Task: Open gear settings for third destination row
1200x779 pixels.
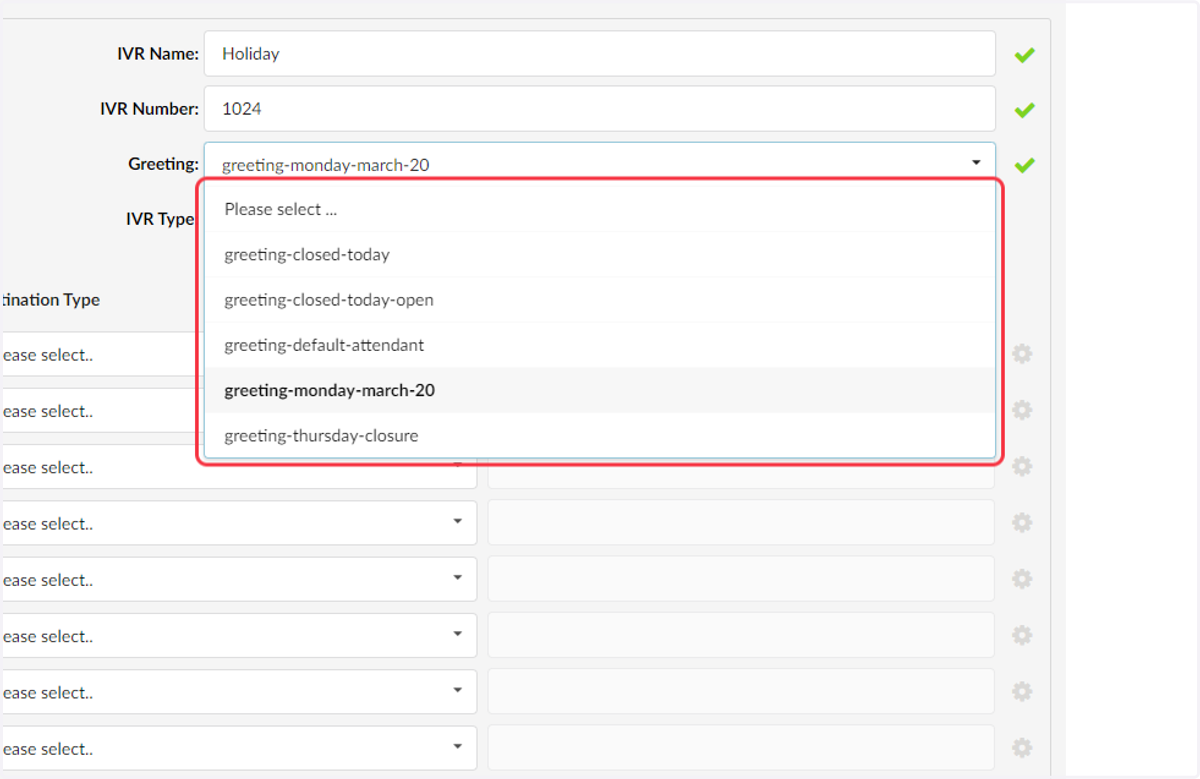Action: 1022,466
